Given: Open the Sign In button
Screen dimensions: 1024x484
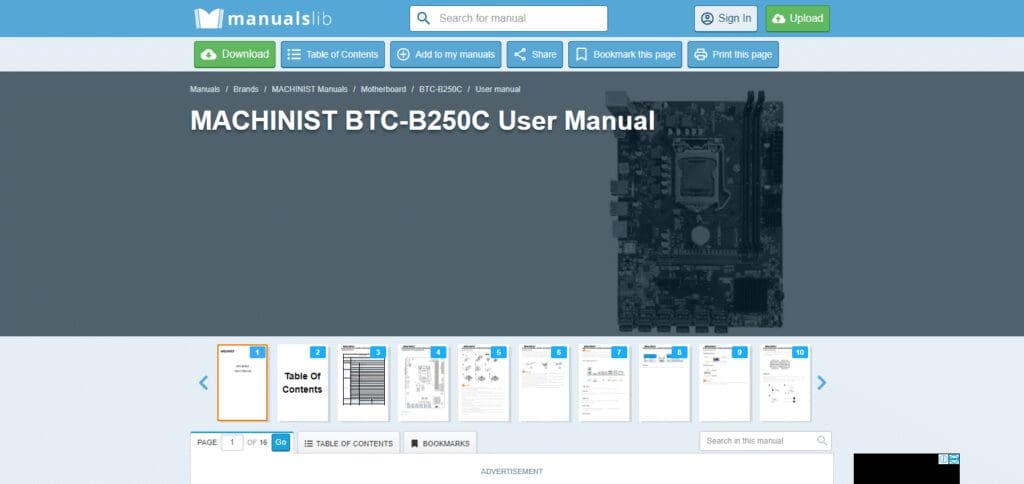Looking at the screenshot, I should pos(726,18).
